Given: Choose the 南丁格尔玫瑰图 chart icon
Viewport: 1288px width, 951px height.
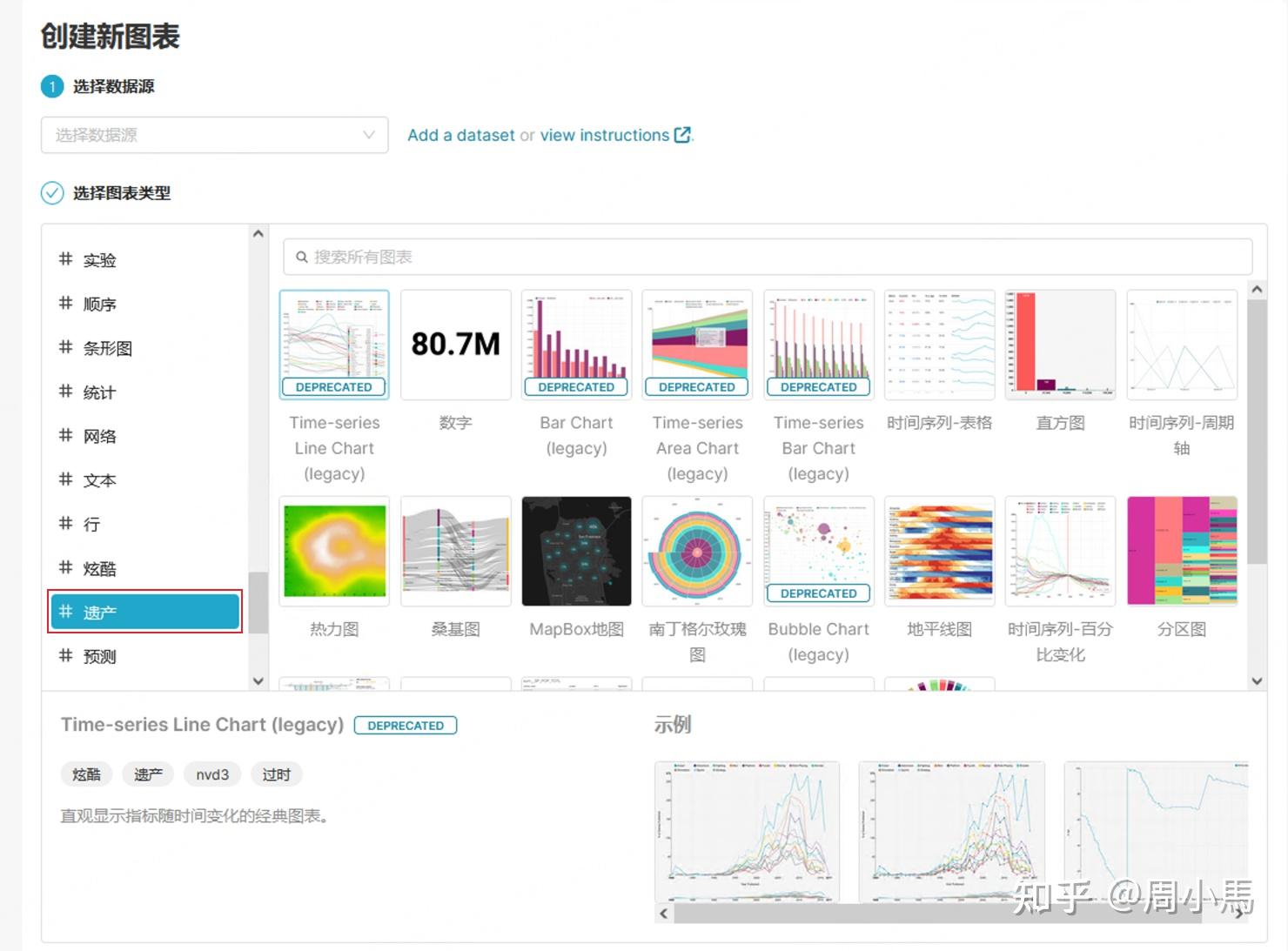Looking at the screenshot, I should pos(697,551).
